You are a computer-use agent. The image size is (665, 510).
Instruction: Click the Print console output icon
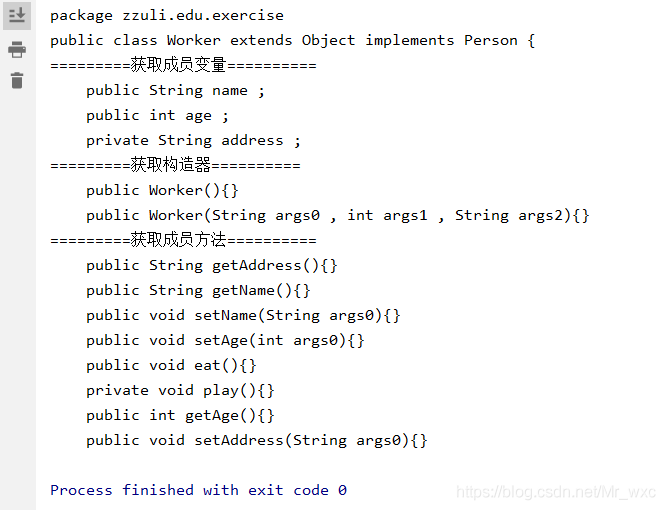click(17, 50)
